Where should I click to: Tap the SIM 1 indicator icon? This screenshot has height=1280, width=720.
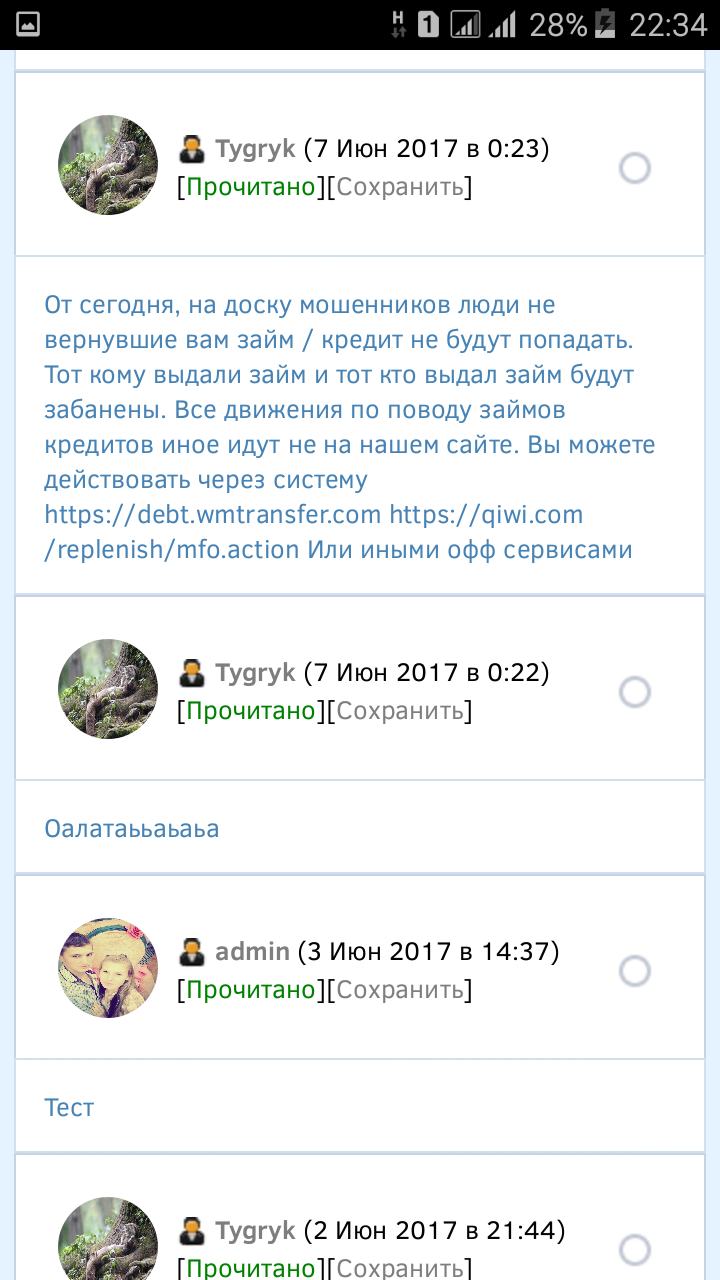pos(428,25)
